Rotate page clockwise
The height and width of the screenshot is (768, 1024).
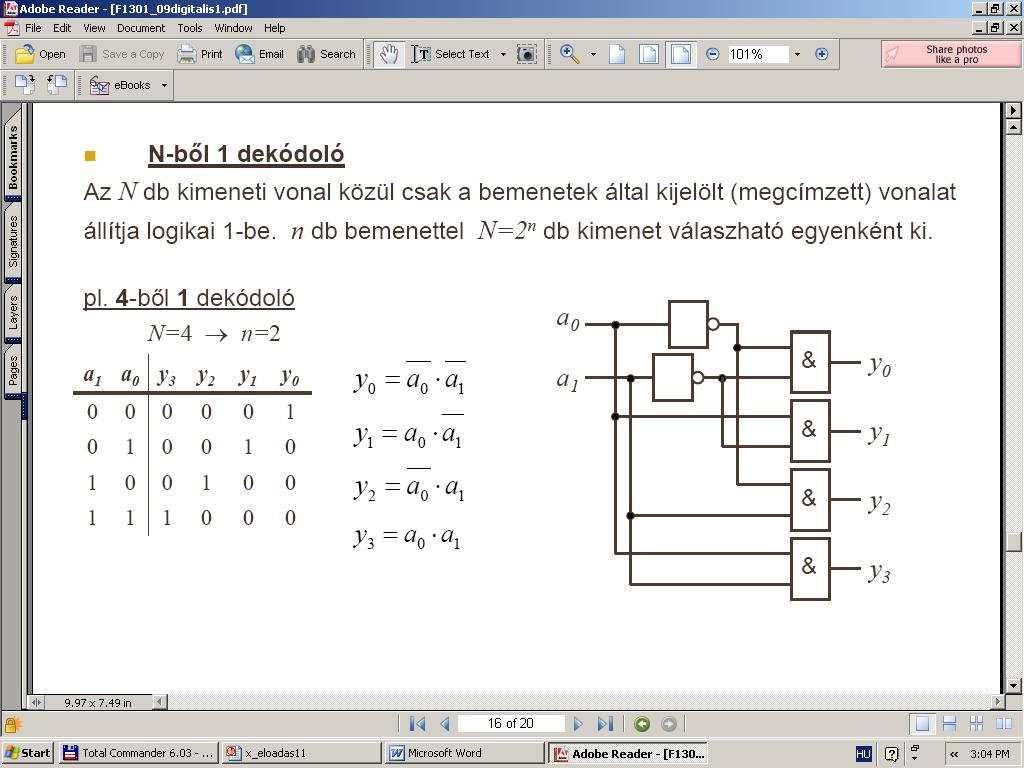25,85
